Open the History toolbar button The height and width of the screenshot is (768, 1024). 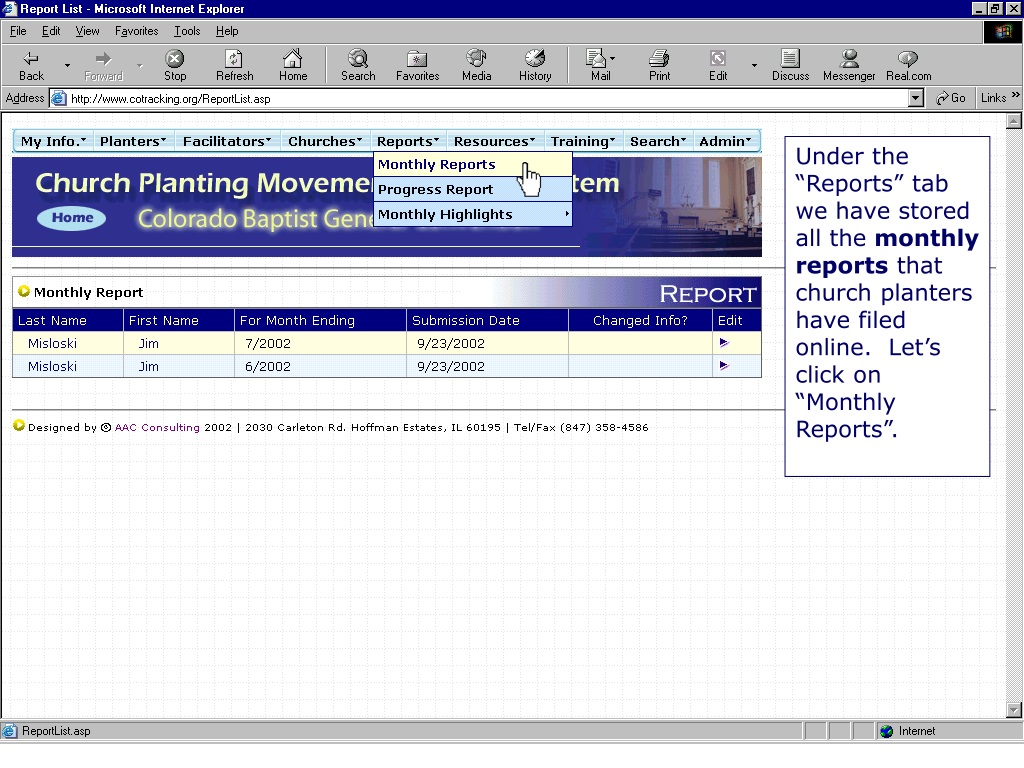tap(535, 65)
